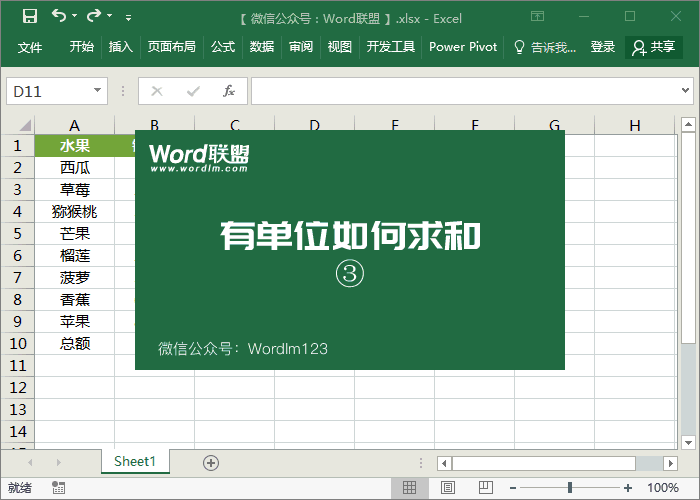Click the 总额 cell

(75, 343)
